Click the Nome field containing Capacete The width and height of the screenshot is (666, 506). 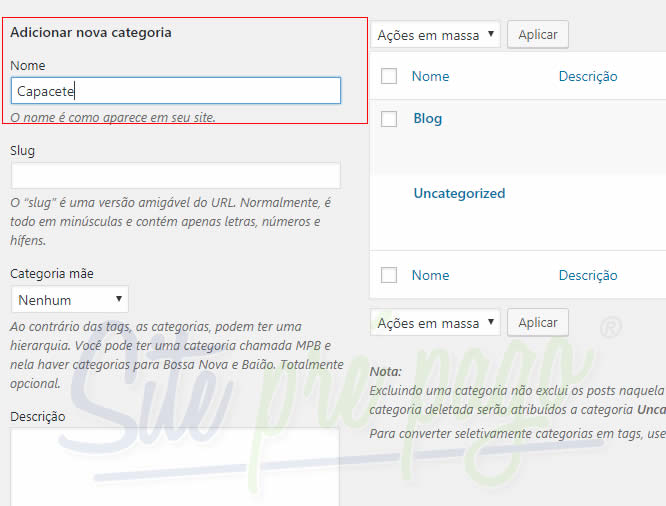175,91
